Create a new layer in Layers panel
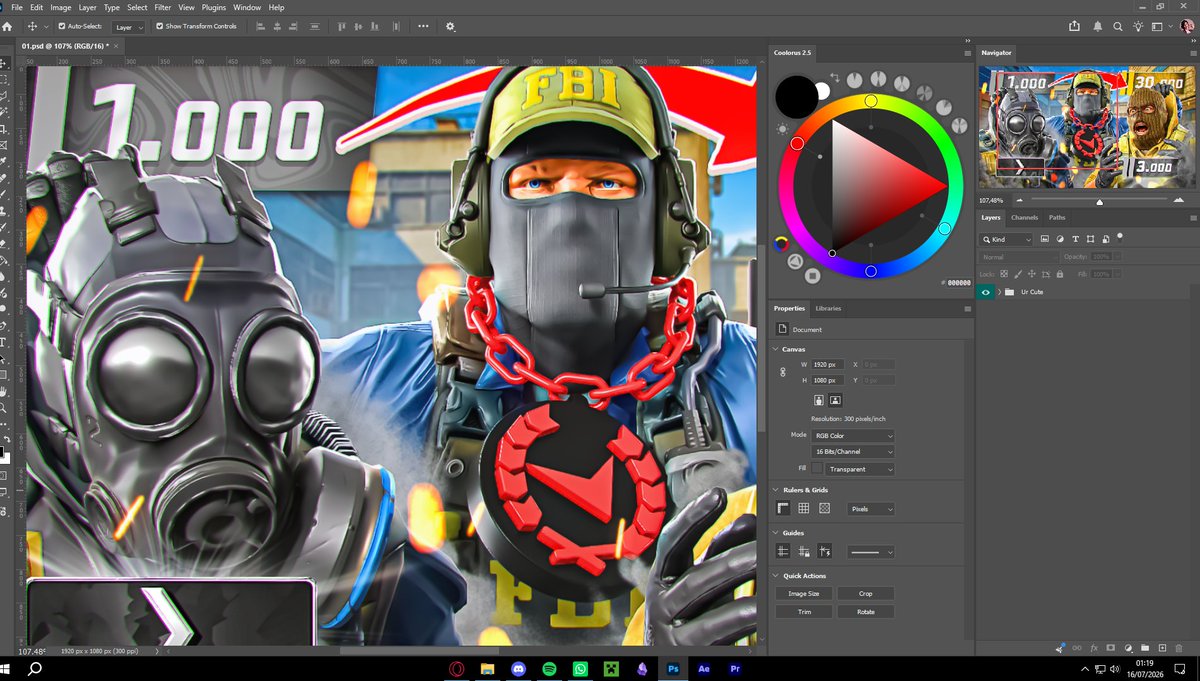This screenshot has width=1200, height=681. pyautogui.click(x=1162, y=648)
